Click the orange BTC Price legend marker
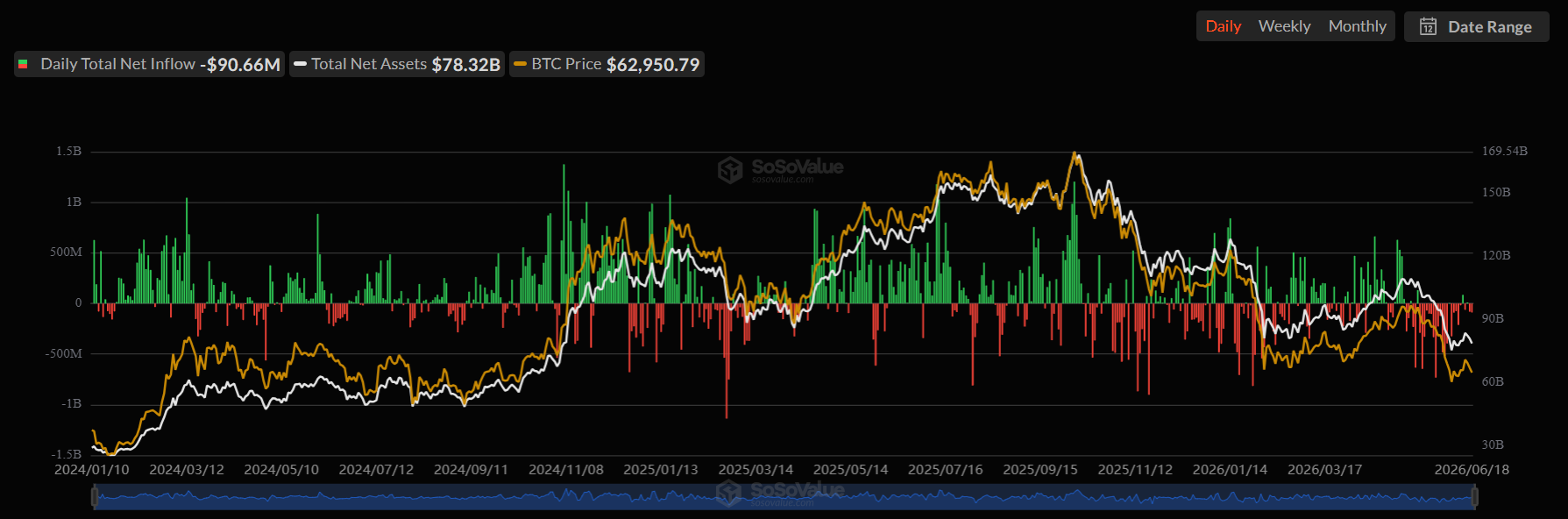Image resolution: width=1568 pixels, height=519 pixels. coord(520,64)
